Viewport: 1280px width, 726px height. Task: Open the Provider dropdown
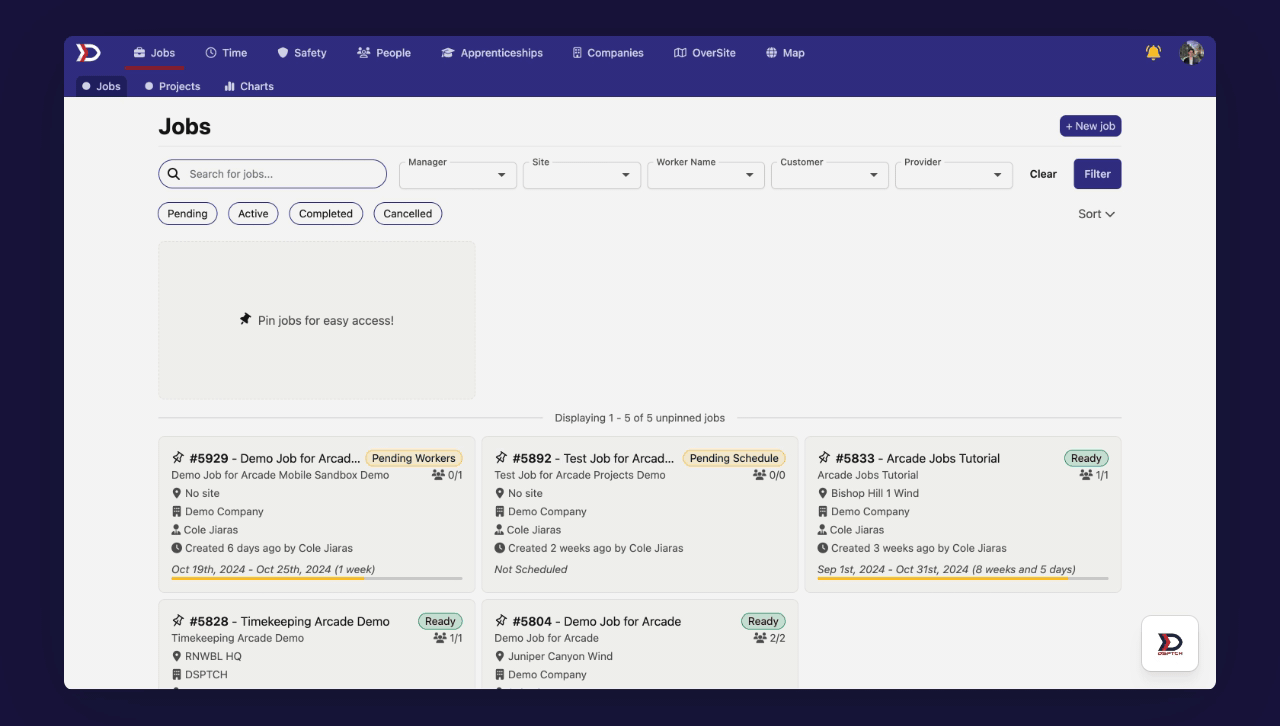954,175
